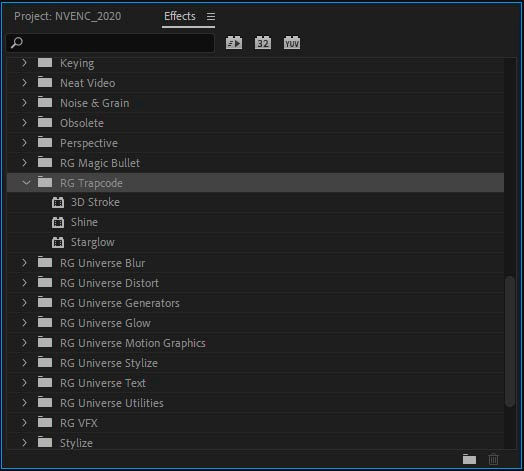The height and width of the screenshot is (471, 524).
Task: Click the Perspective folder icon
Action: pyautogui.click(x=45, y=142)
